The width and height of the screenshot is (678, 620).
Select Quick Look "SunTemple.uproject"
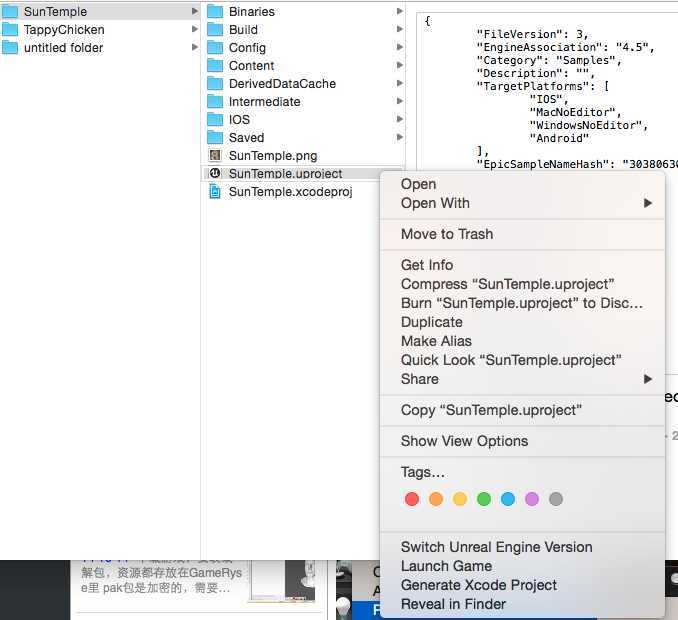tap(522, 360)
